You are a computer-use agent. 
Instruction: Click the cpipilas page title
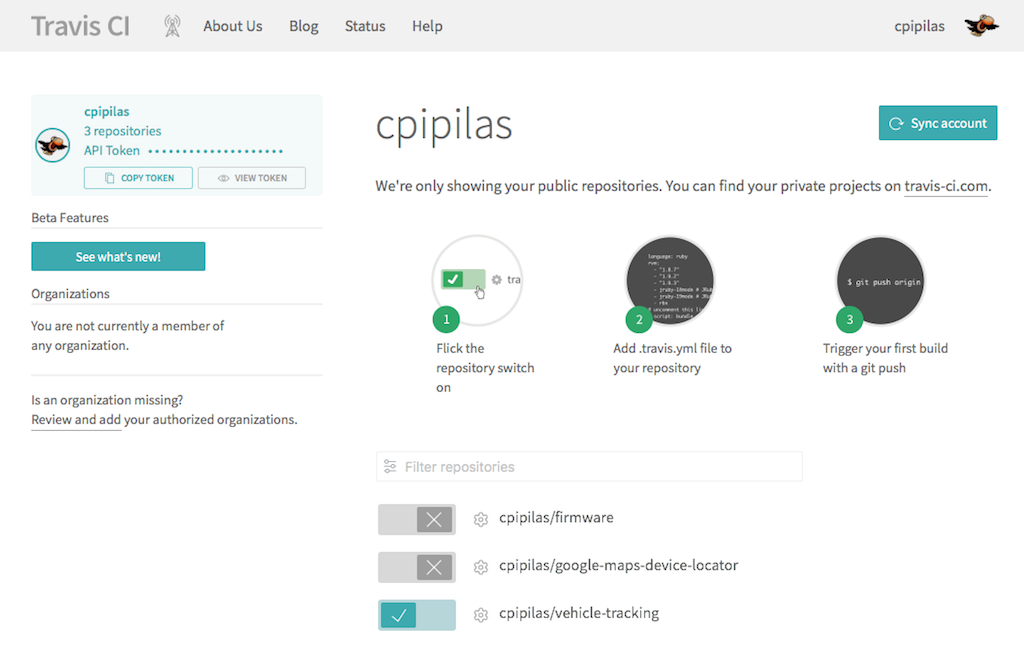[444, 125]
